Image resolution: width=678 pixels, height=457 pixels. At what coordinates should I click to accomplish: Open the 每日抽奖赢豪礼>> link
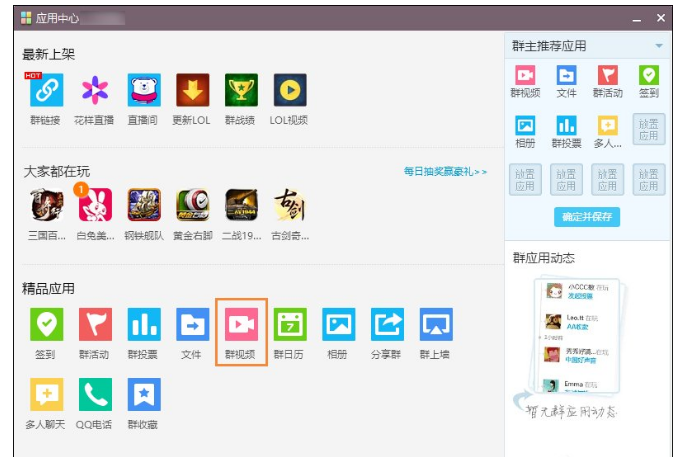click(x=445, y=172)
